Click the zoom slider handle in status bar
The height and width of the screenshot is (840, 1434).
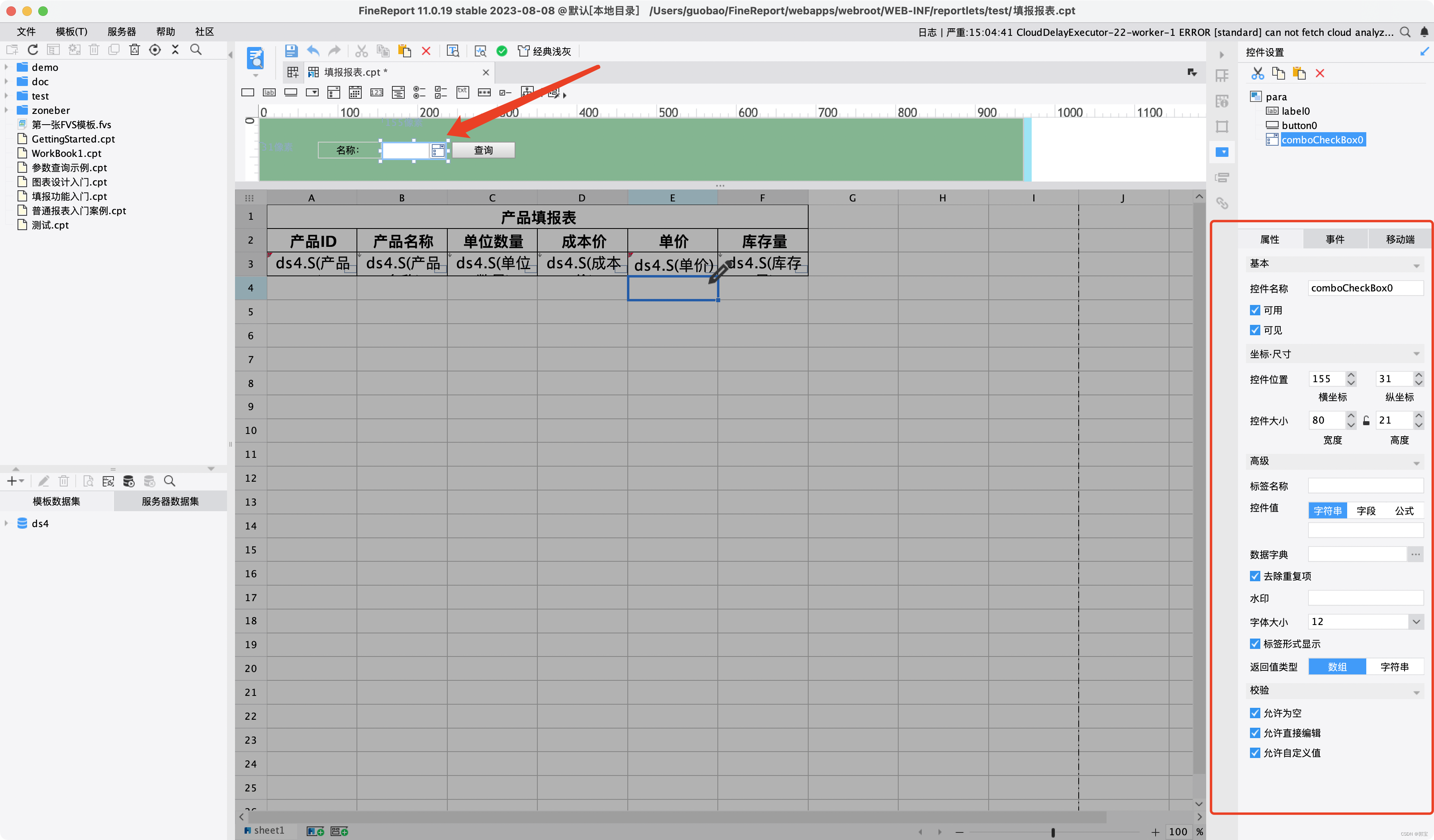click(x=1053, y=832)
